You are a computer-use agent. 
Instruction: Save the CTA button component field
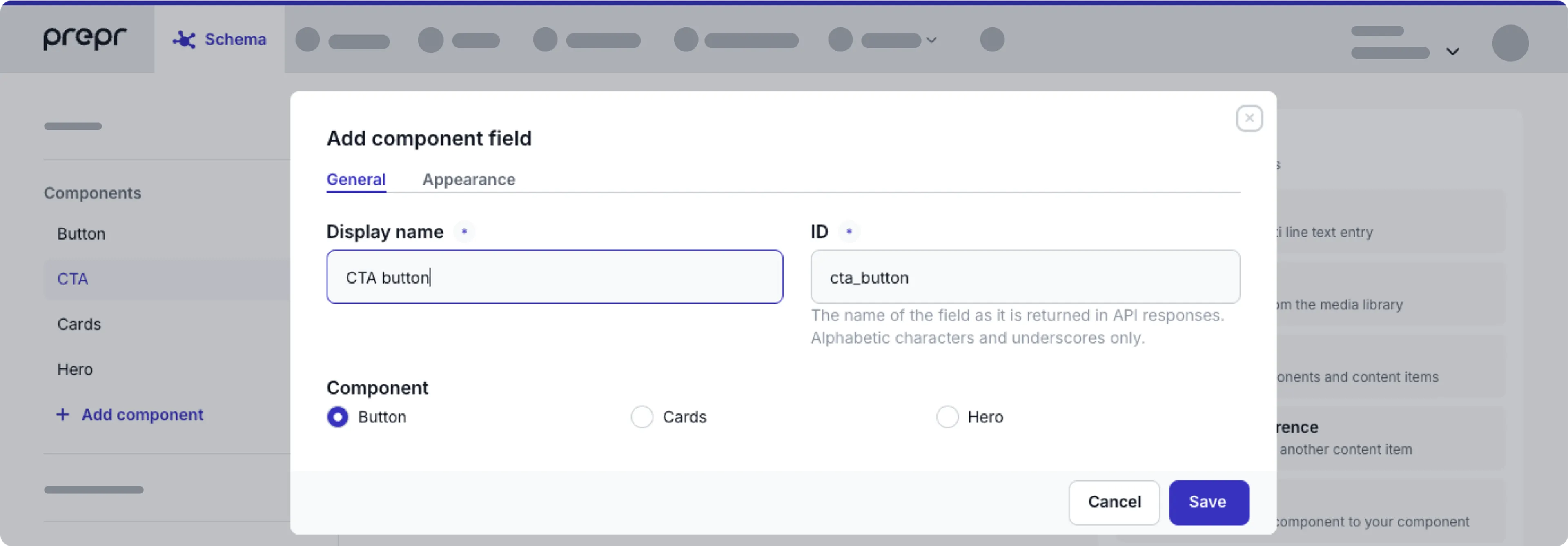pos(1208,502)
